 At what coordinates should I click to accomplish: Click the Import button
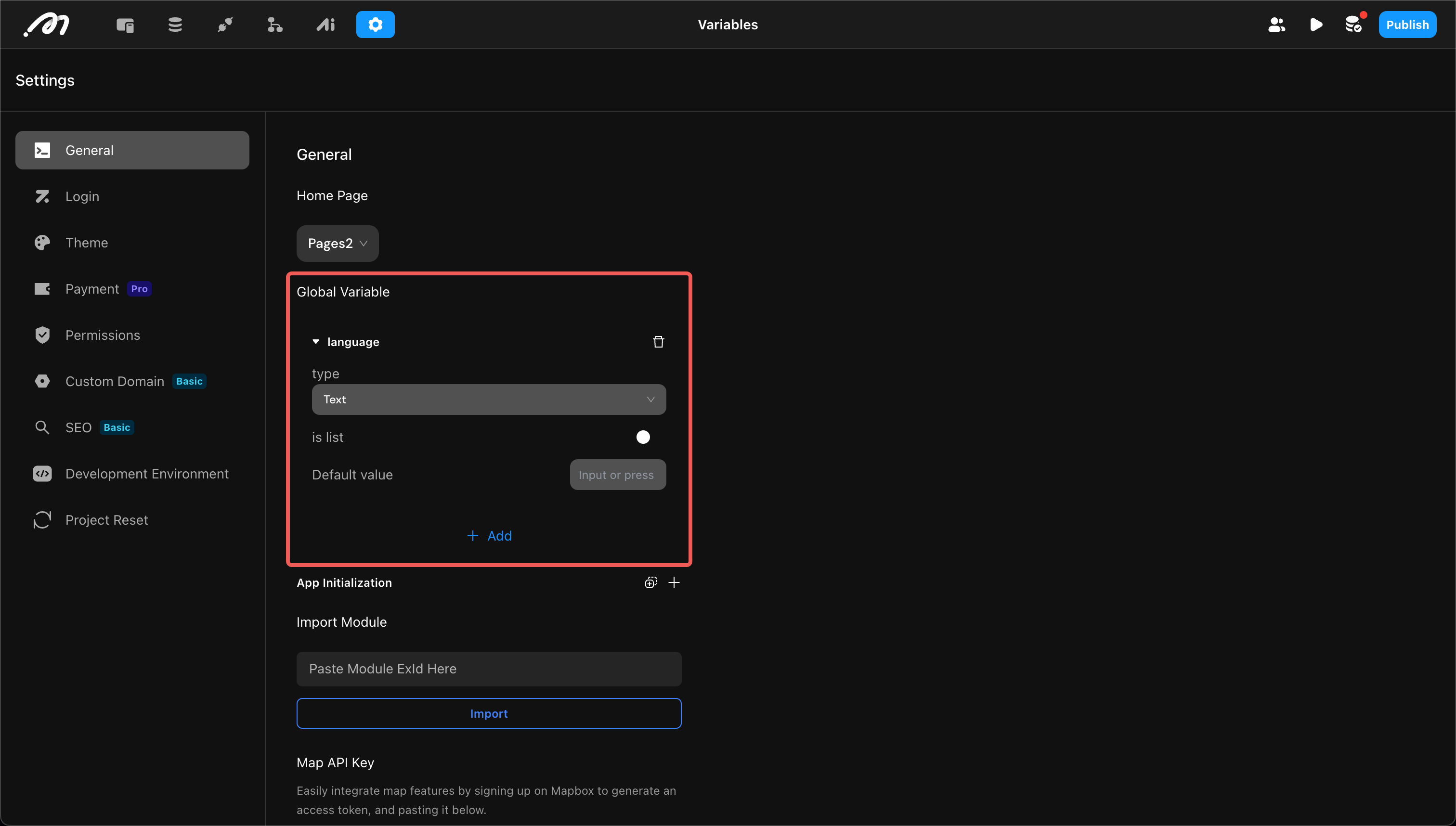pos(489,714)
